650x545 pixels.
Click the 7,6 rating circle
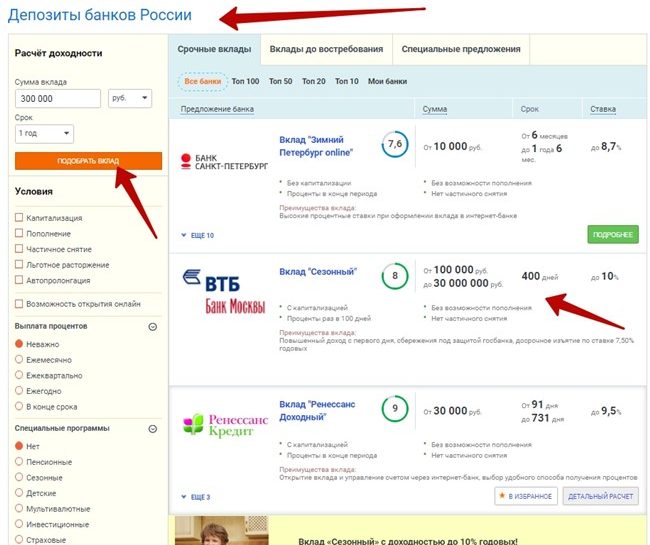click(395, 144)
